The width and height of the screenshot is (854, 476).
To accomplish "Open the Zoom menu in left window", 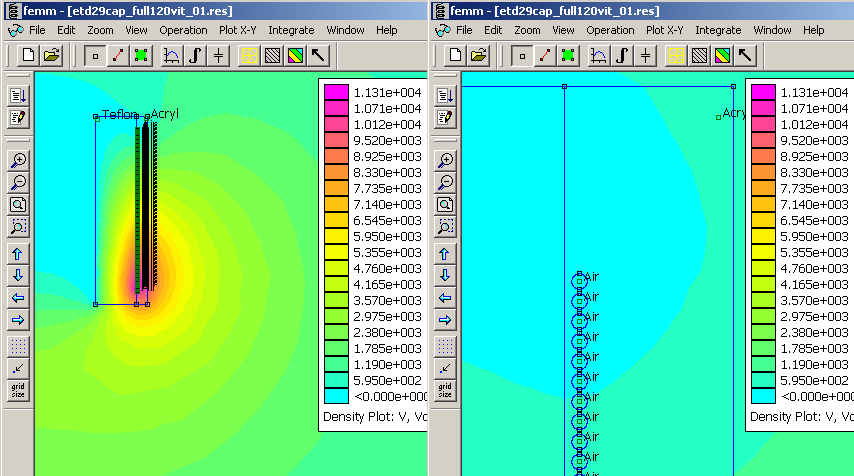I will pos(100,30).
